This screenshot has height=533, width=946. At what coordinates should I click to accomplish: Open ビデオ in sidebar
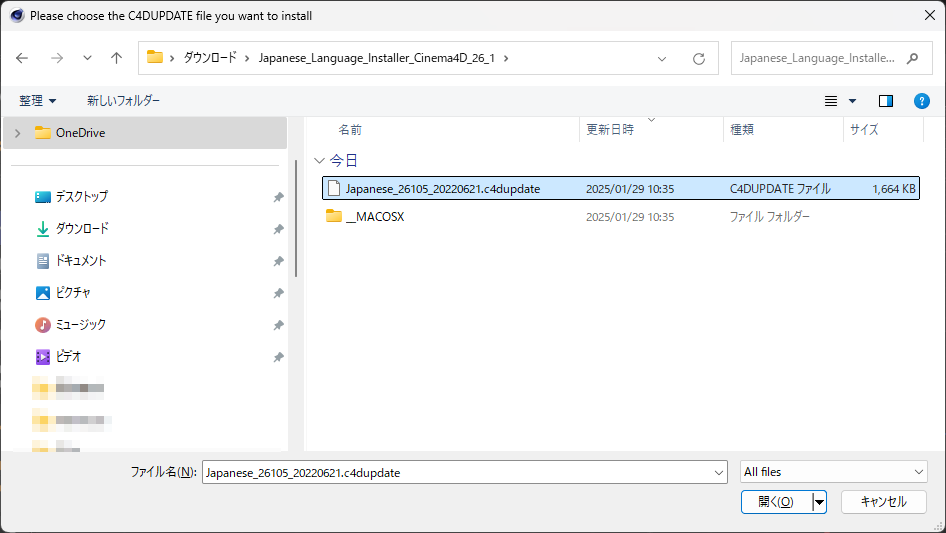(x=68, y=357)
